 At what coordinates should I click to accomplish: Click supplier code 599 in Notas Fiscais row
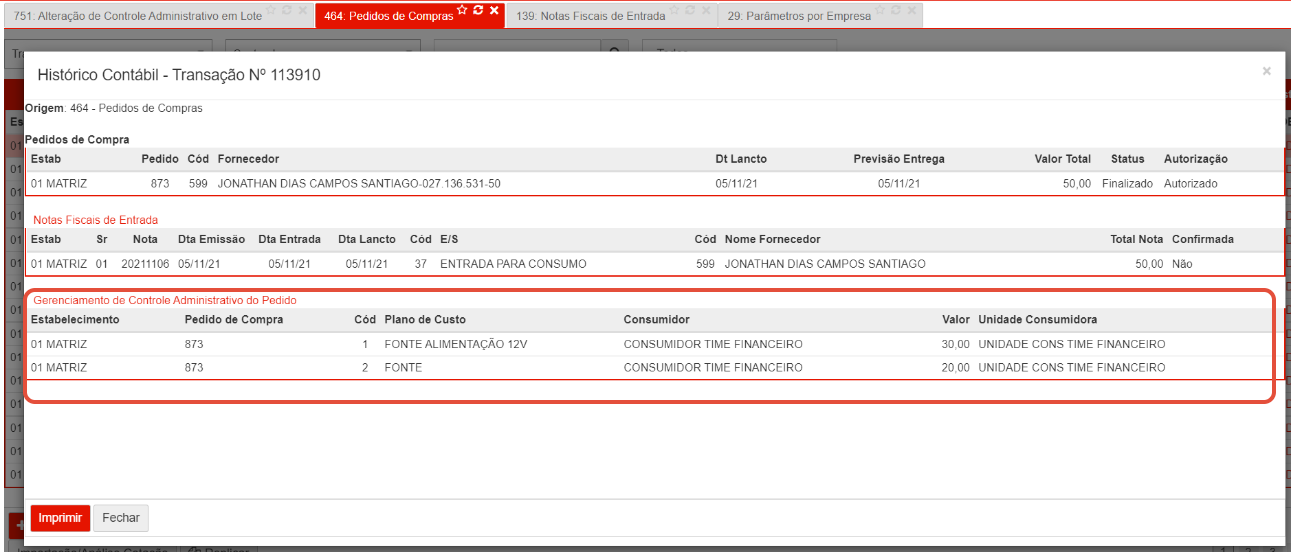click(706, 264)
